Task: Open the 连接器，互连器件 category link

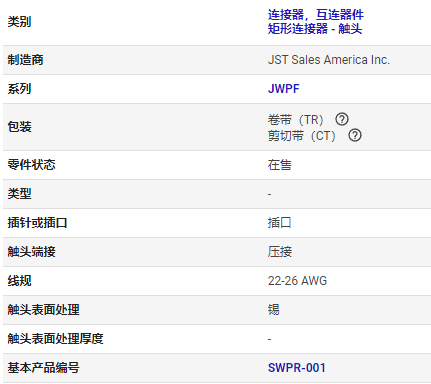Action: coord(315,15)
